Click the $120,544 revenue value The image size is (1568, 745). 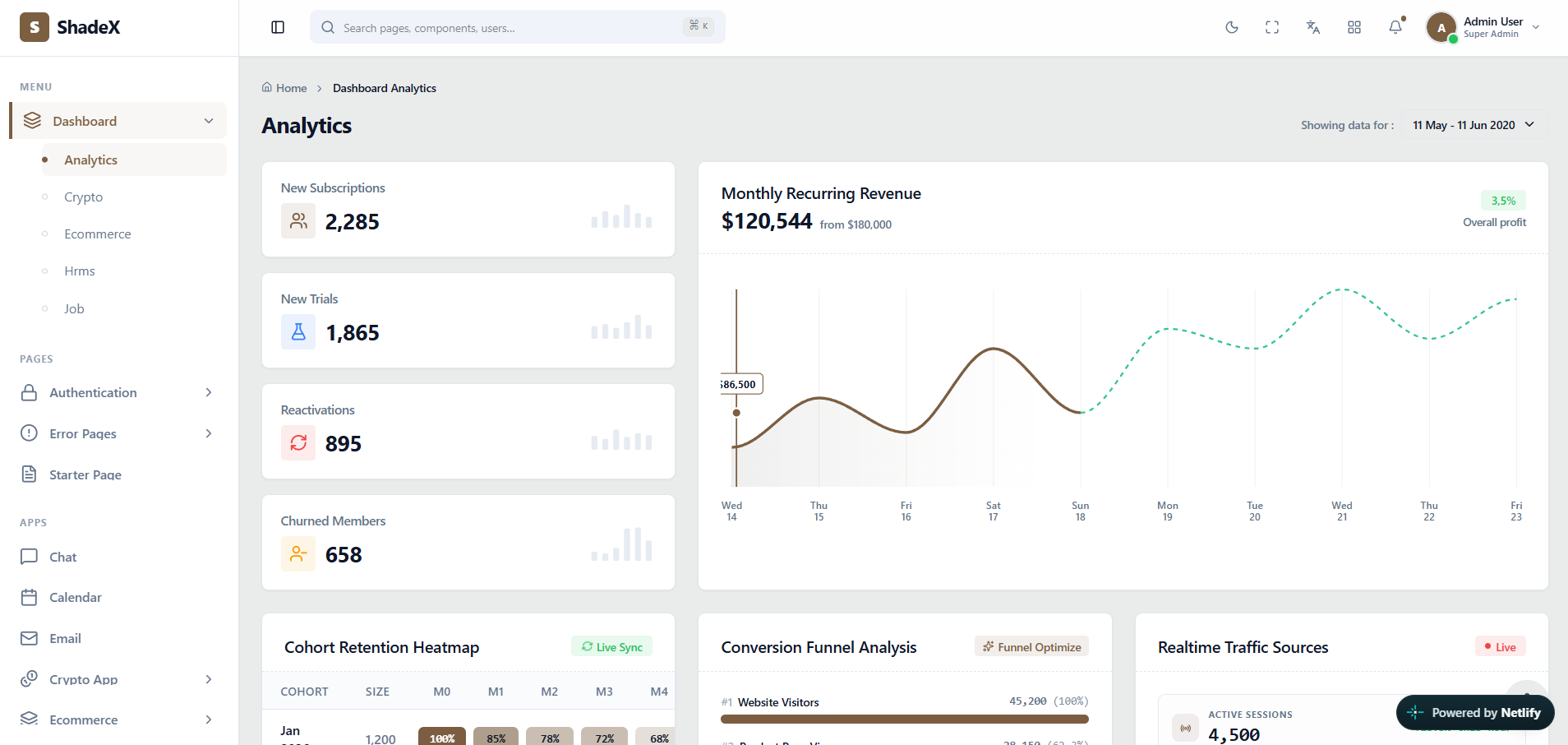tap(767, 221)
